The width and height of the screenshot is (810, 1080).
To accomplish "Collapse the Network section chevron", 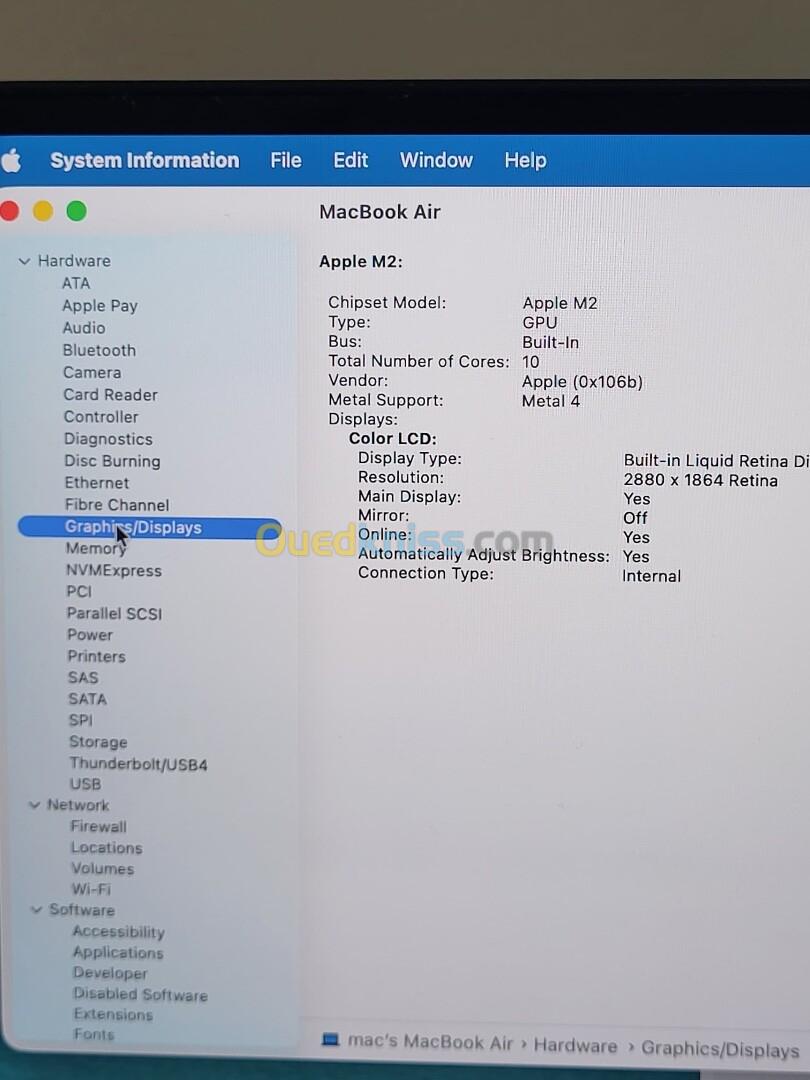I will pyautogui.click(x=34, y=804).
